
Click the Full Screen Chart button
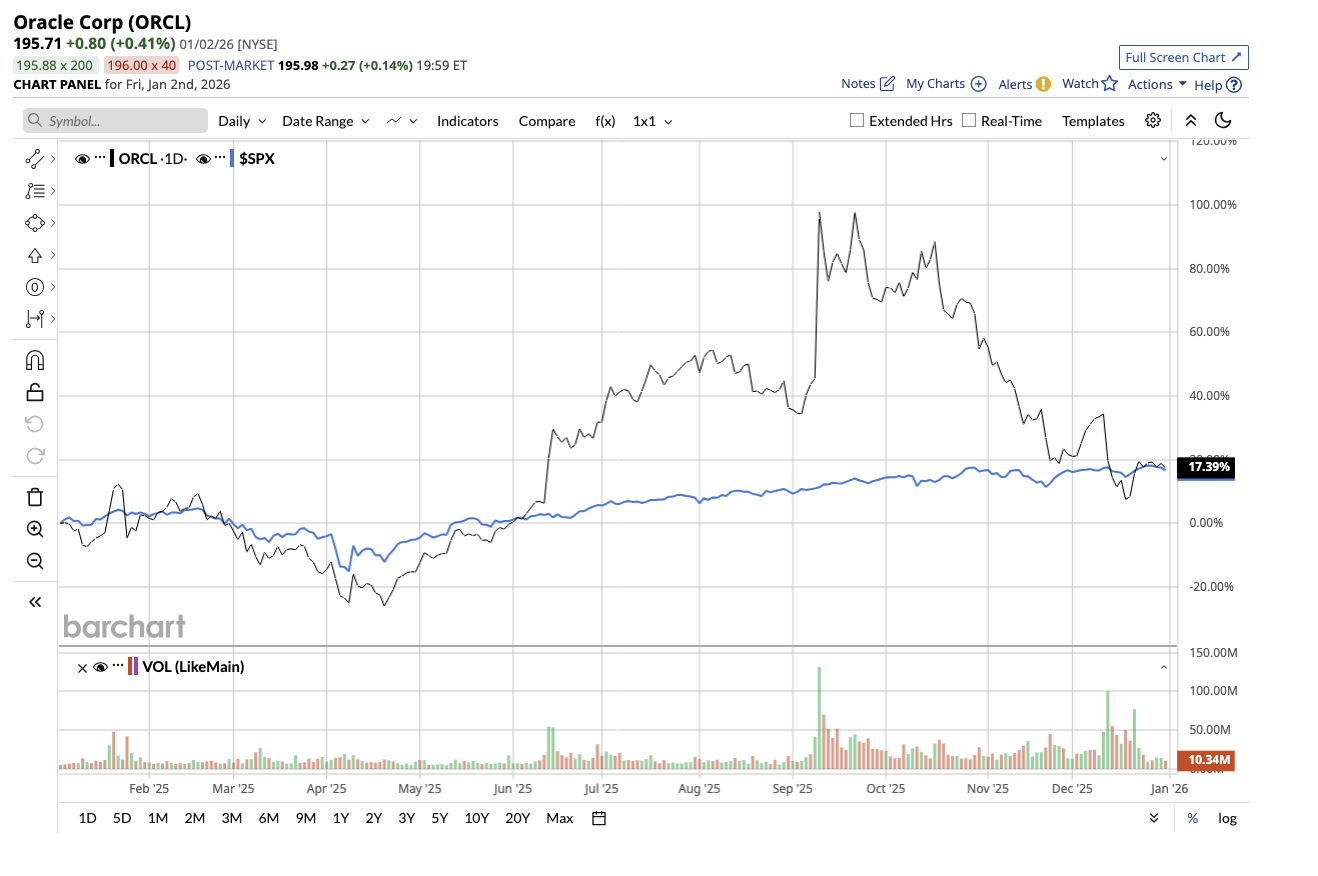coord(1184,57)
